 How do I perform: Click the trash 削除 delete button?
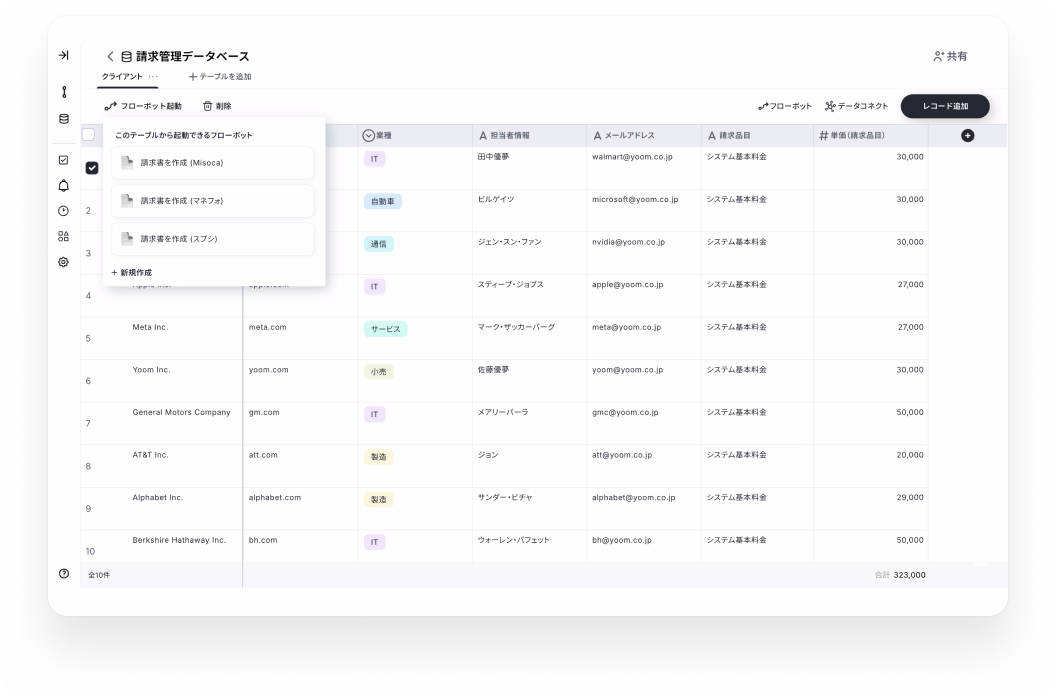[216, 106]
